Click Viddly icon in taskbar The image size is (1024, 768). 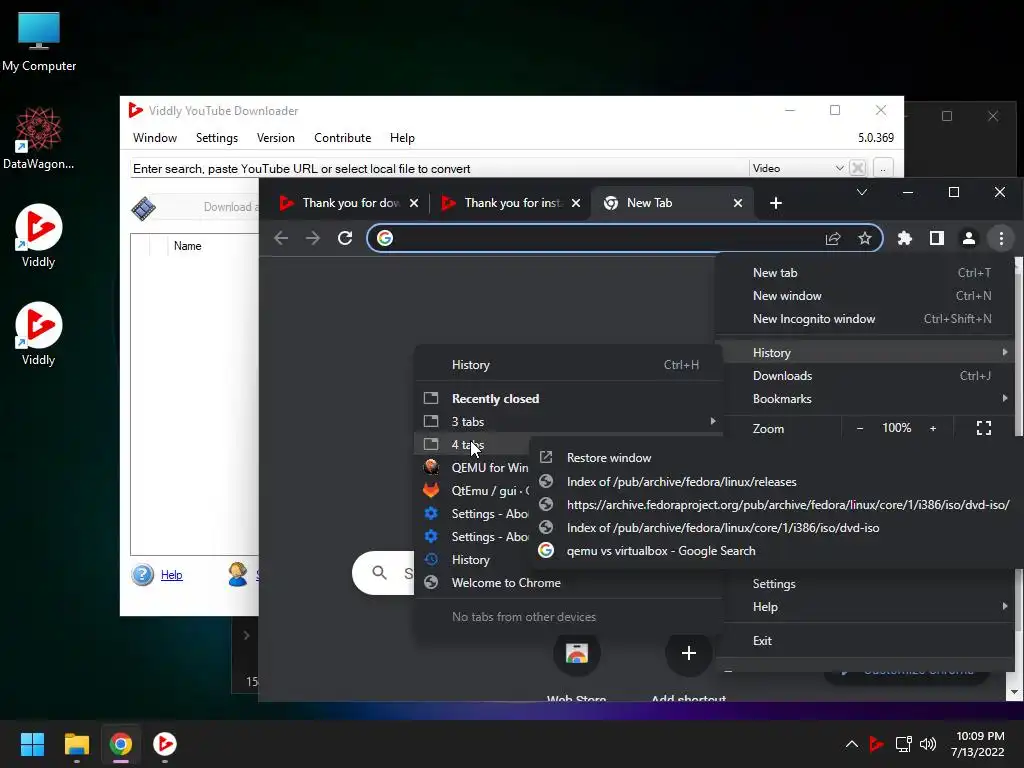coord(165,744)
